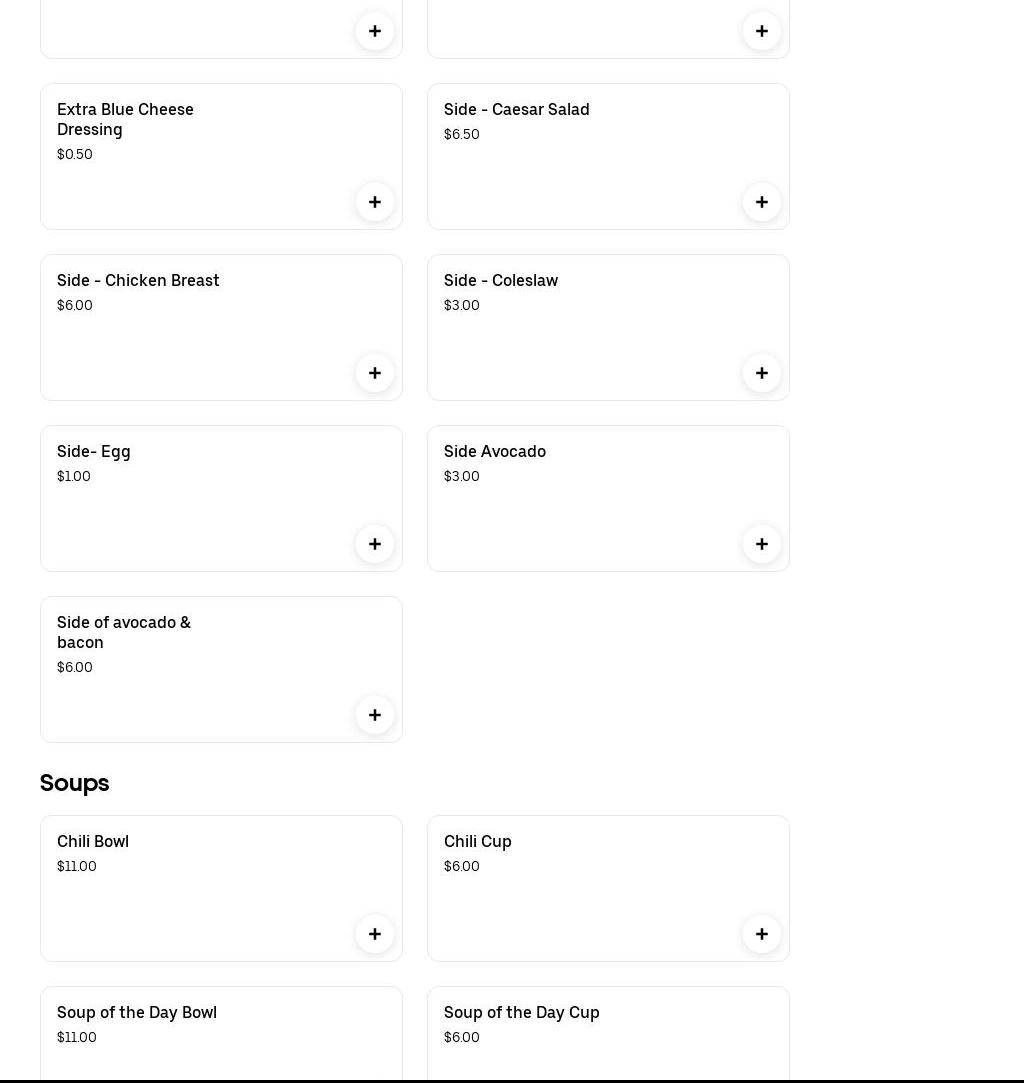
Task: Click the Soups section heading
Action: (74, 783)
